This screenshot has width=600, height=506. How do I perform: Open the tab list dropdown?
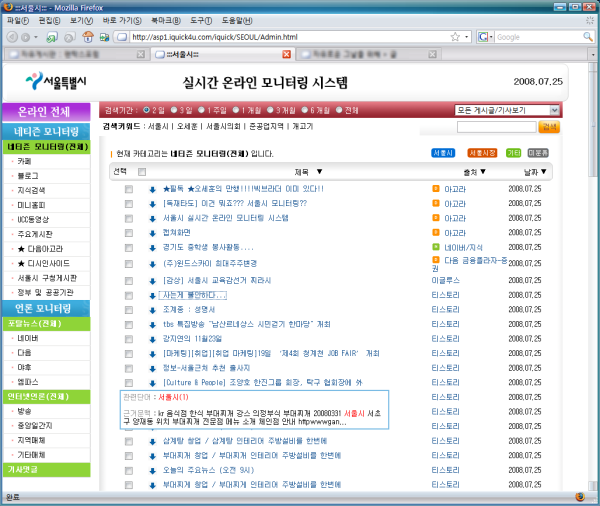(593, 54)
